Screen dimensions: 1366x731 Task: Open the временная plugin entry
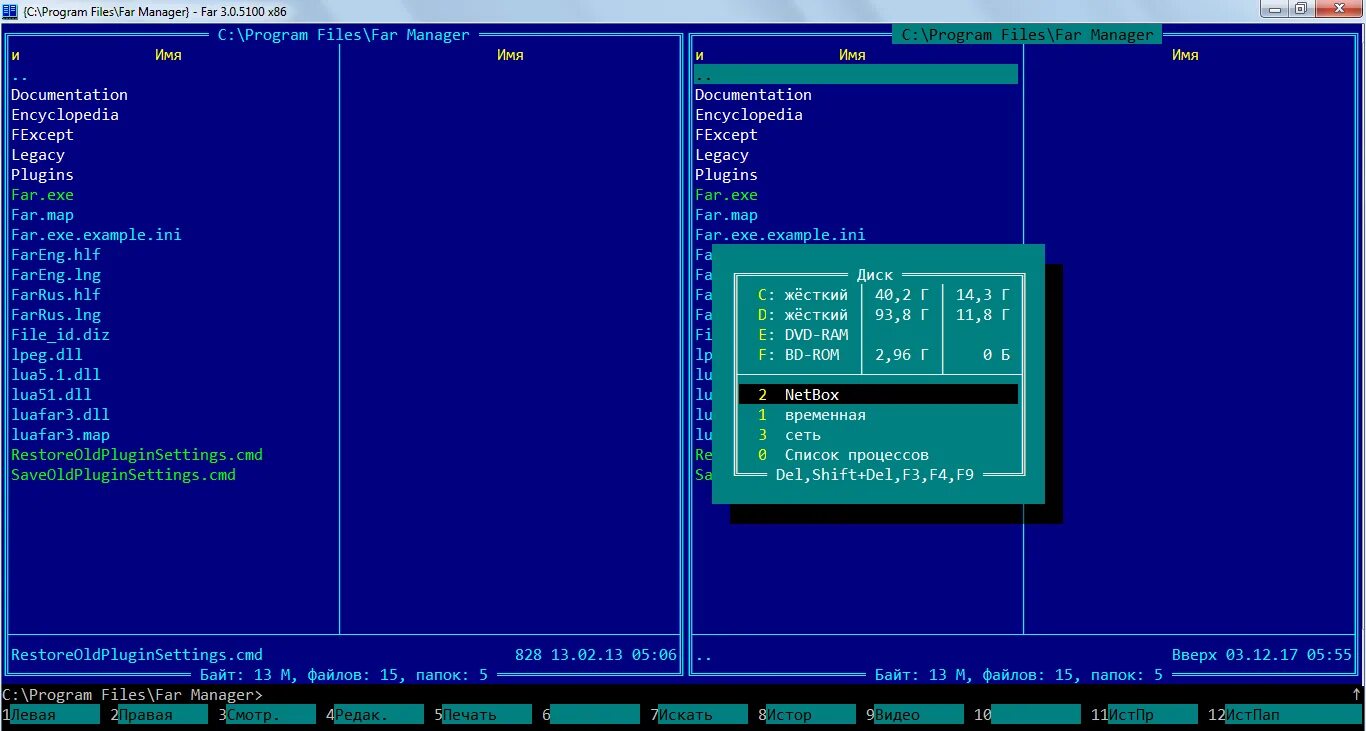(x=878, y=415)
